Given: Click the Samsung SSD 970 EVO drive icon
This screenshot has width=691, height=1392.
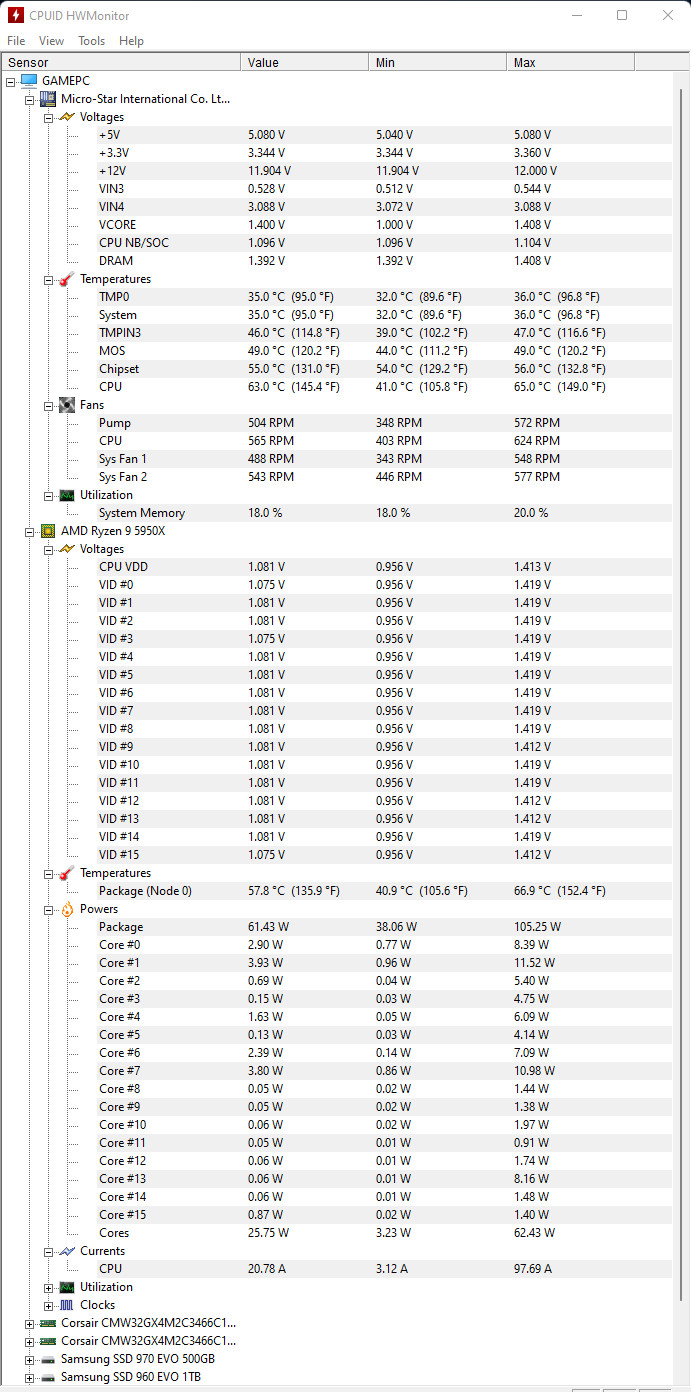Looking at the screenshot, I should 48,1359.
